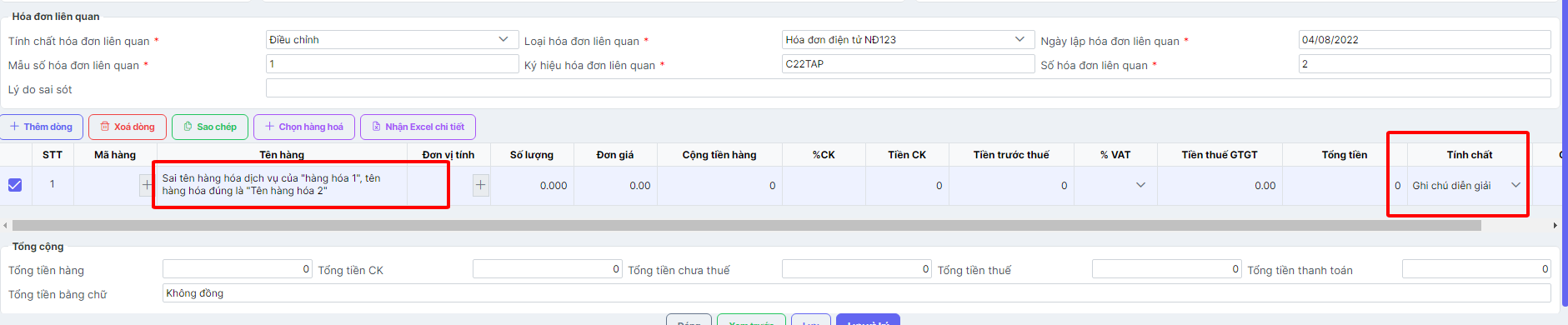This screenshot has height=325, width=1568.
Task: Click the Sao chép button
Action: click(210, 127)
